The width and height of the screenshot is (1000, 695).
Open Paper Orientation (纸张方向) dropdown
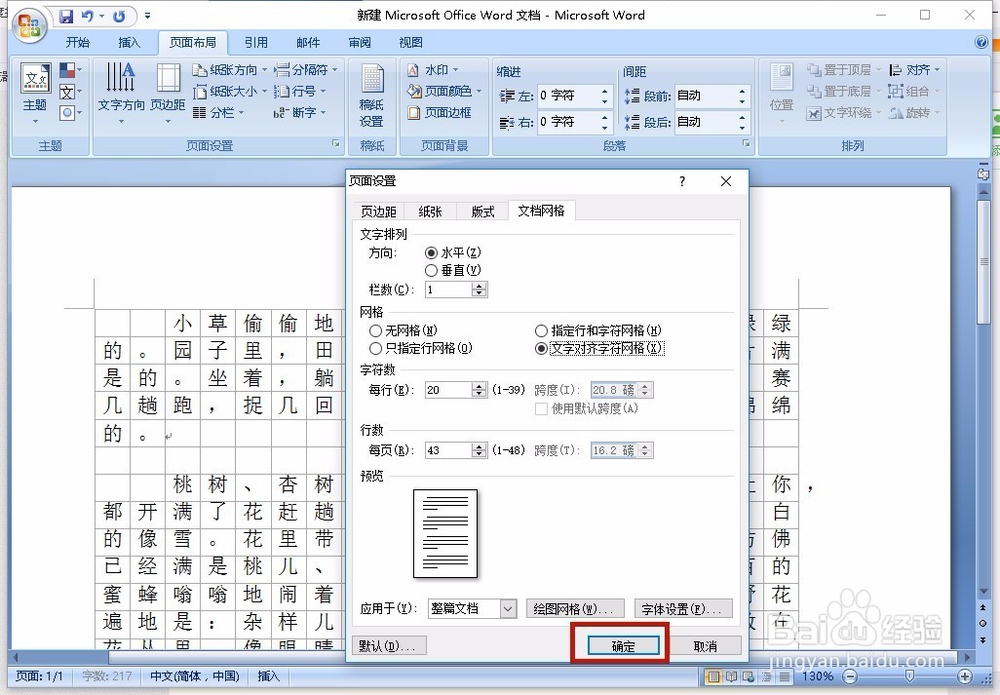coord(230,70)
